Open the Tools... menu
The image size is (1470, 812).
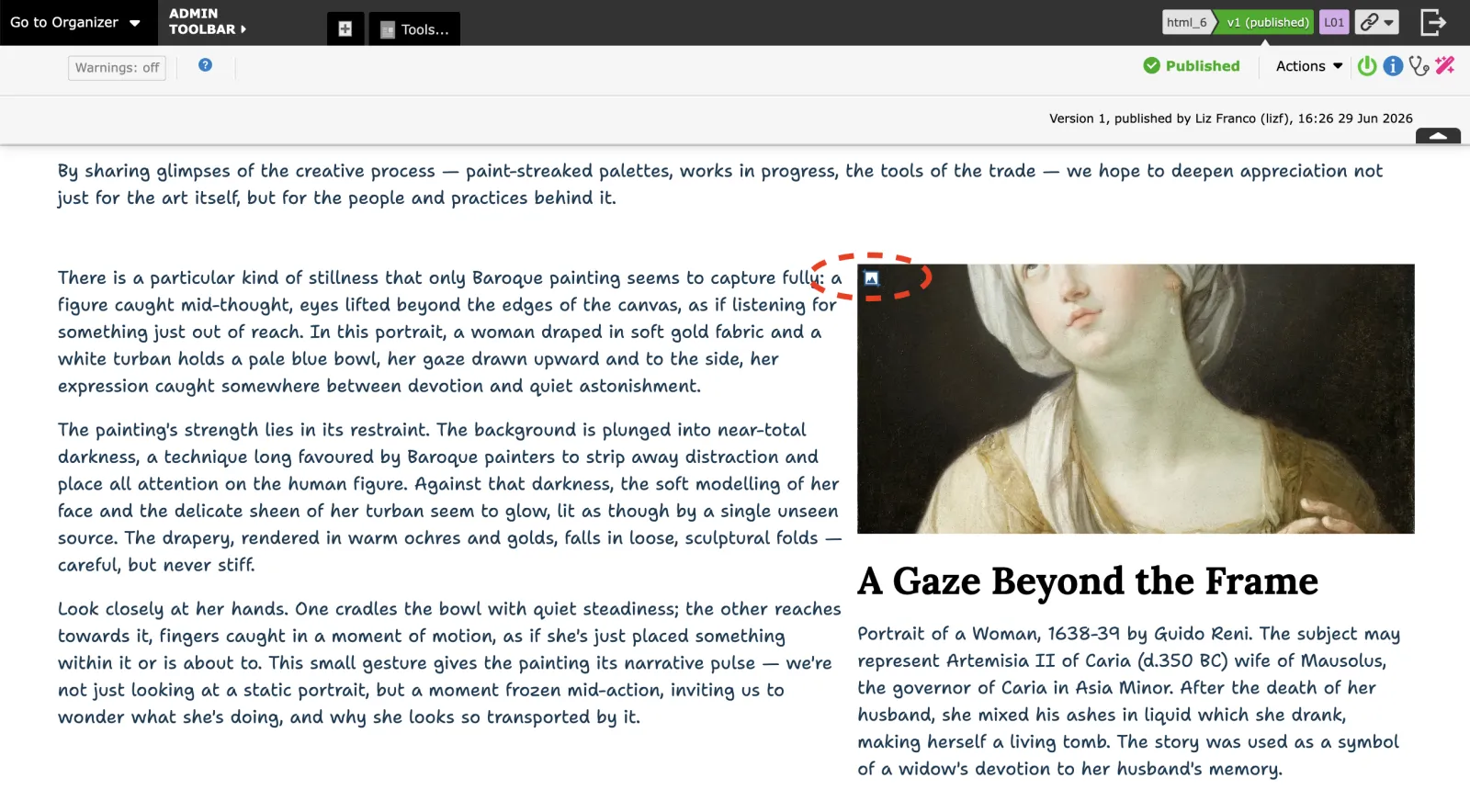[414, 28]
